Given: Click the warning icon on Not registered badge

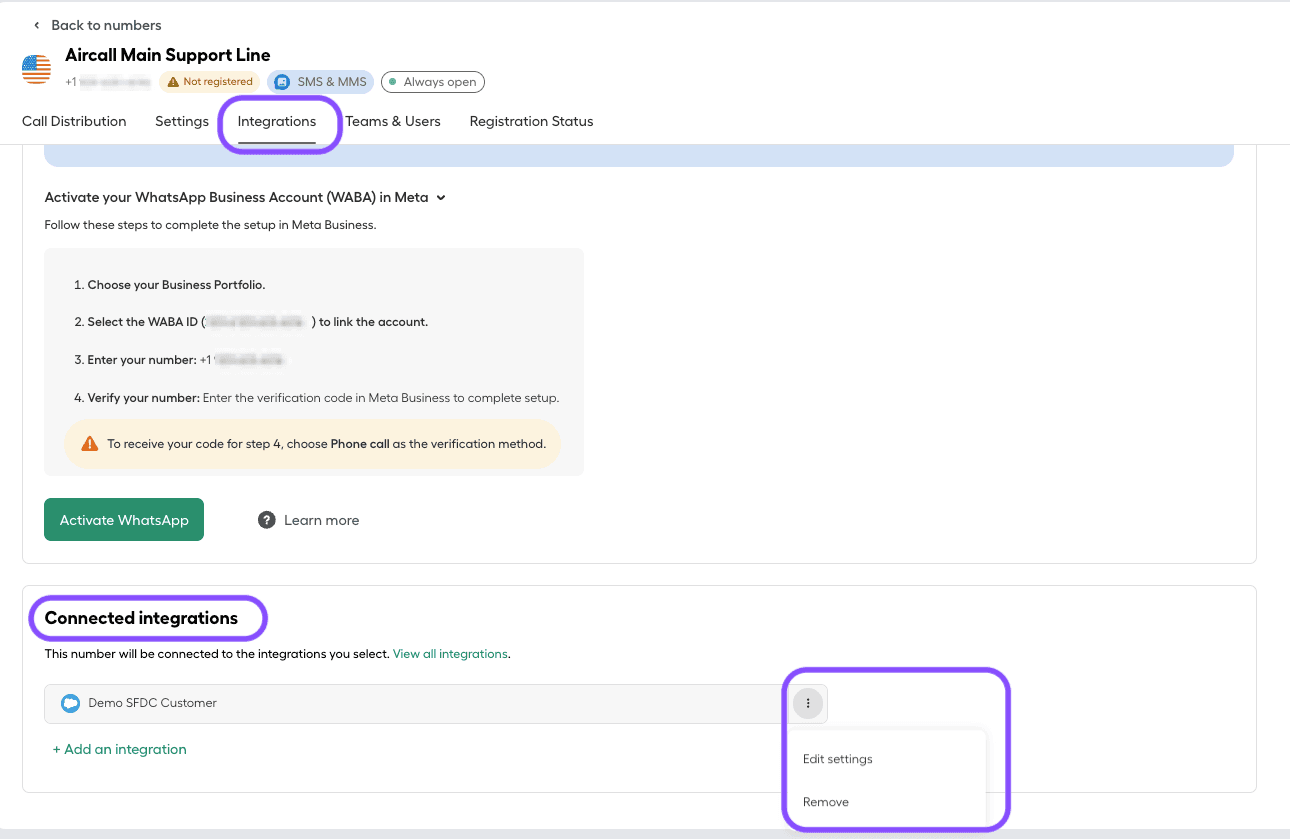Looking at the screenshot, I should (173, 81).
